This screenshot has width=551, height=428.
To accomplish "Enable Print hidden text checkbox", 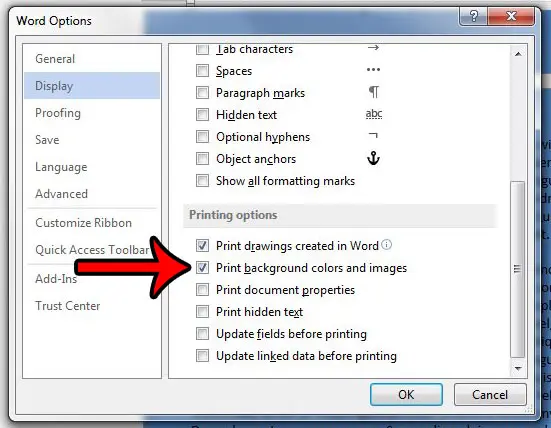I will pyautogui.click(x=202, y=312).
